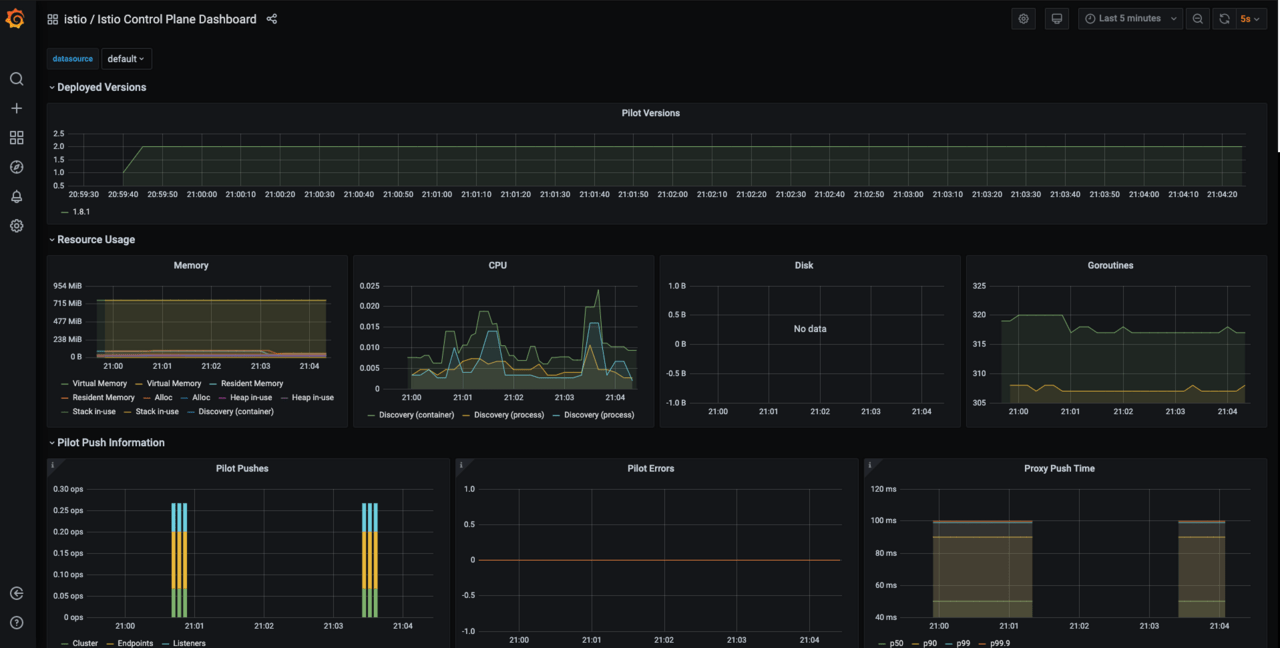Viewport: 1280px width, 648px height.
Task: Click the Sign in icon in the sidebar
Action: click(x=16, y=593)
